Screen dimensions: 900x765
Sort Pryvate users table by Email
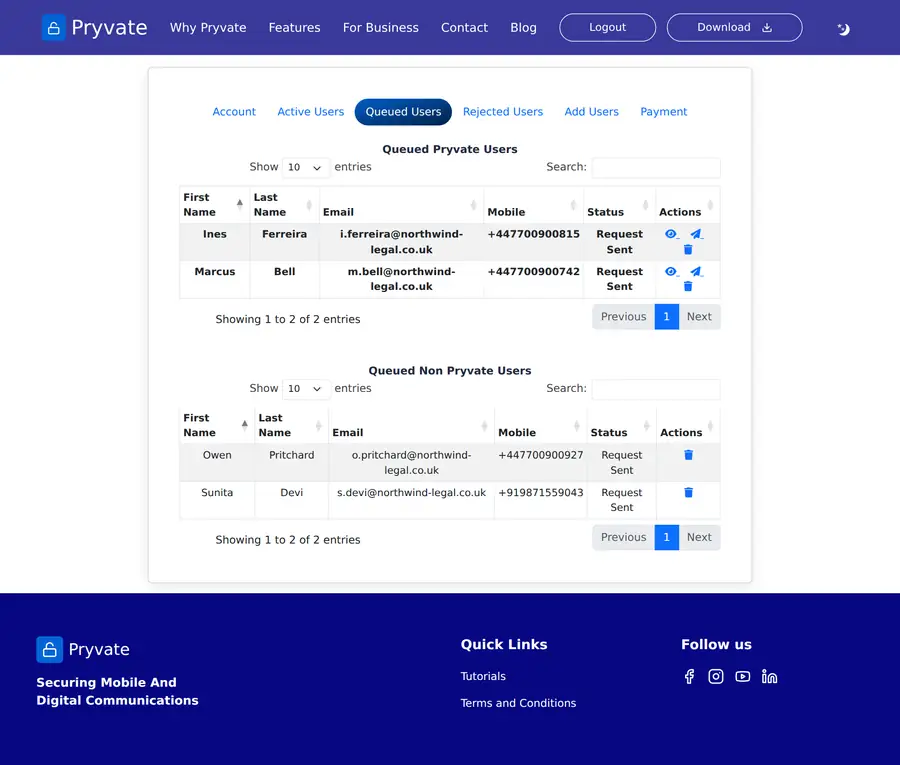pyautogui.click(x=401, y=204)
